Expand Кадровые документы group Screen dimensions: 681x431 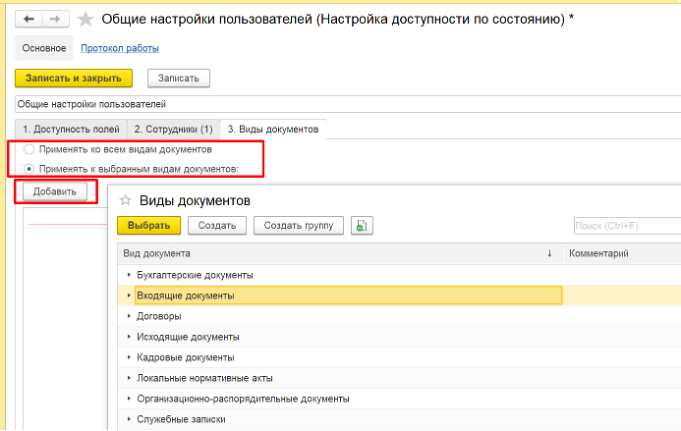[x=129, y=357]
